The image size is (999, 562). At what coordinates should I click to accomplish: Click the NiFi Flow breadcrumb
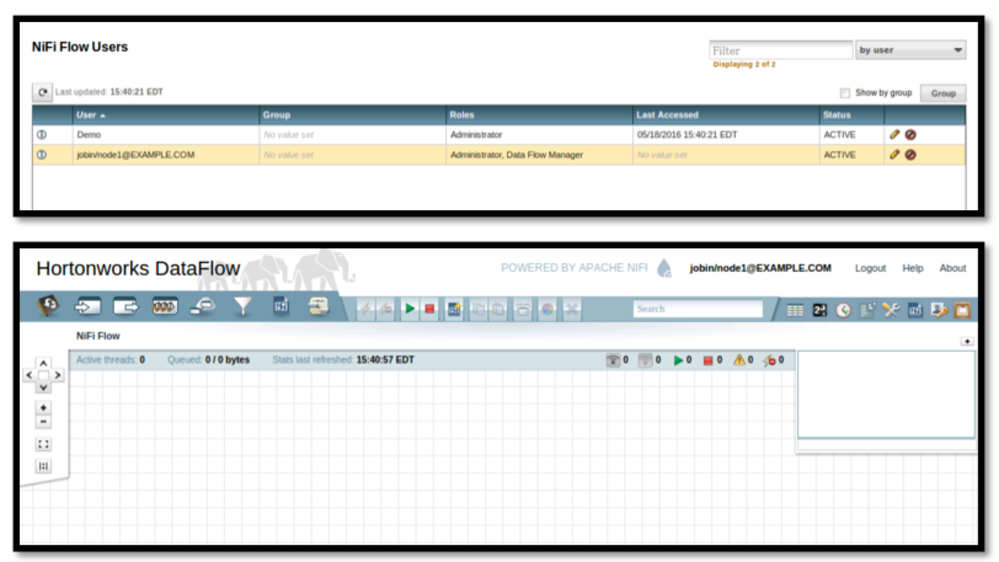pos(98,336)
